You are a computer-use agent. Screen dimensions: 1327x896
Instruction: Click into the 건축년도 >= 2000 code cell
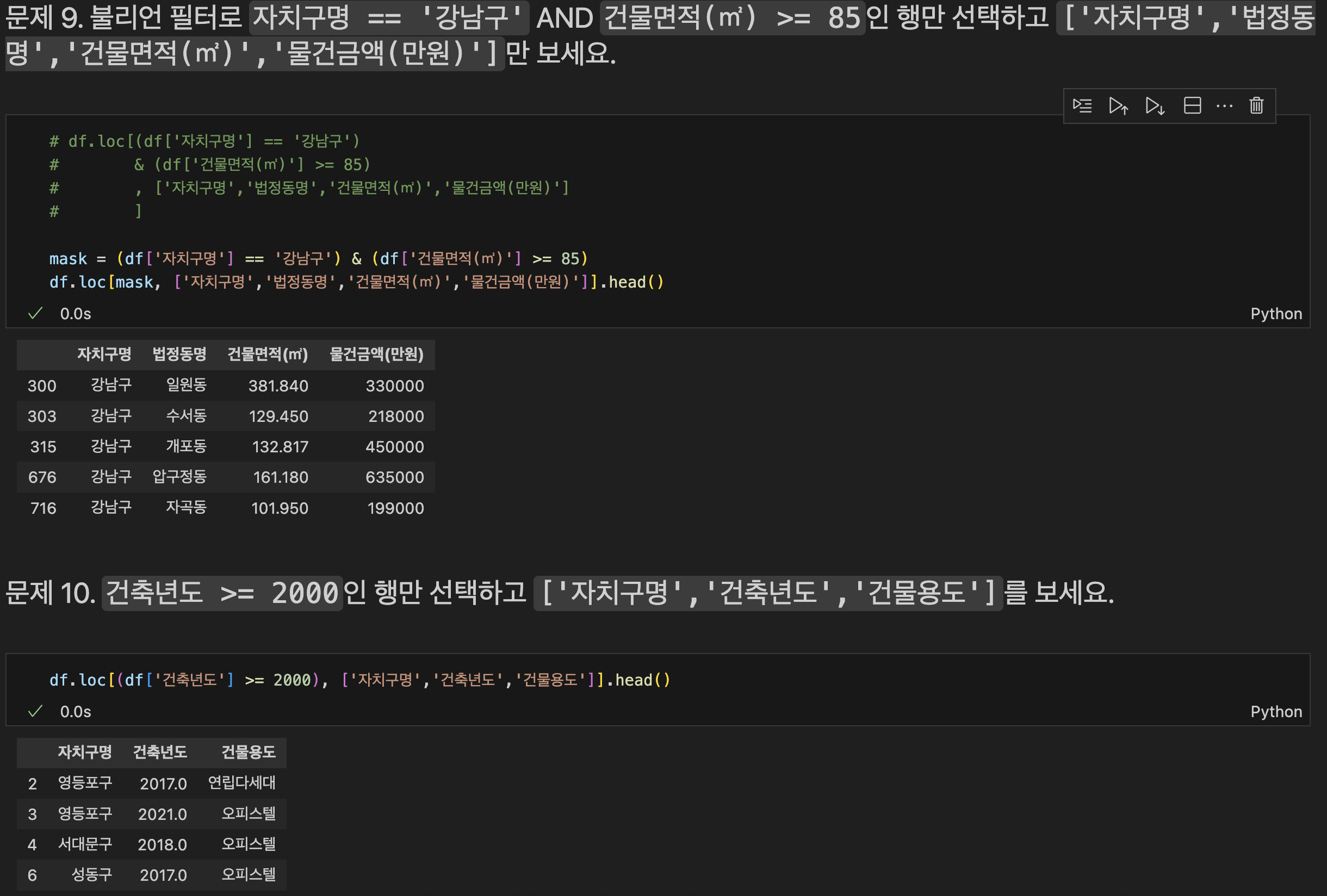click(358, 680)
